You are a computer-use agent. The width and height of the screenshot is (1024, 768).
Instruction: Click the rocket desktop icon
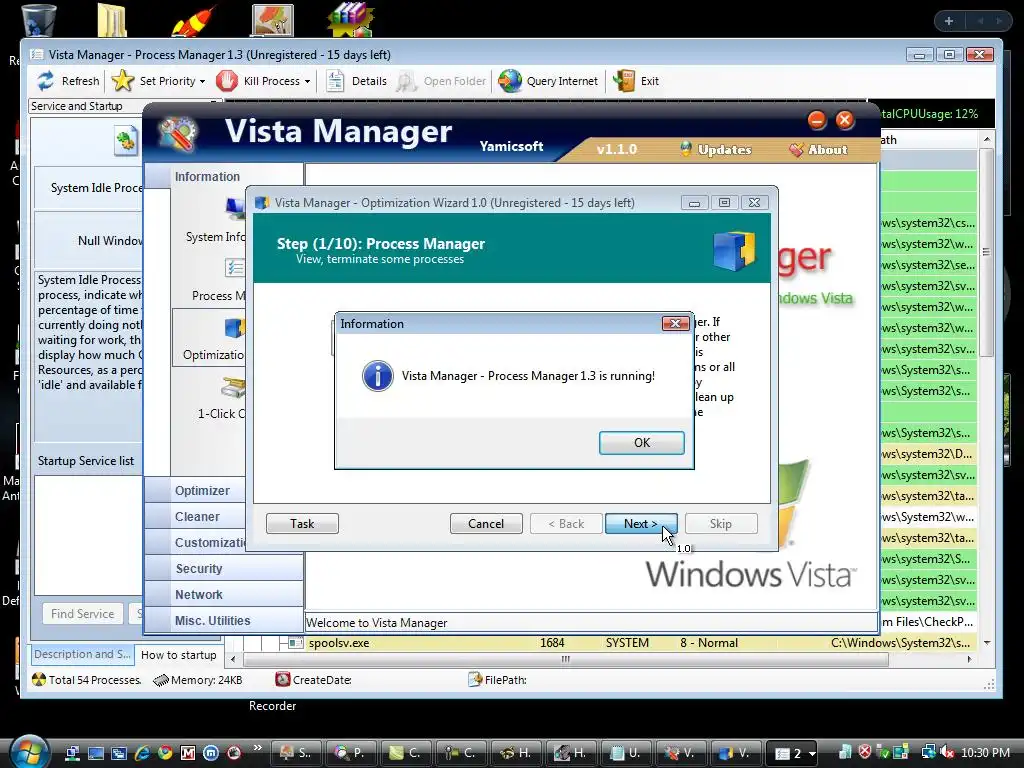[x=193, y=21]
